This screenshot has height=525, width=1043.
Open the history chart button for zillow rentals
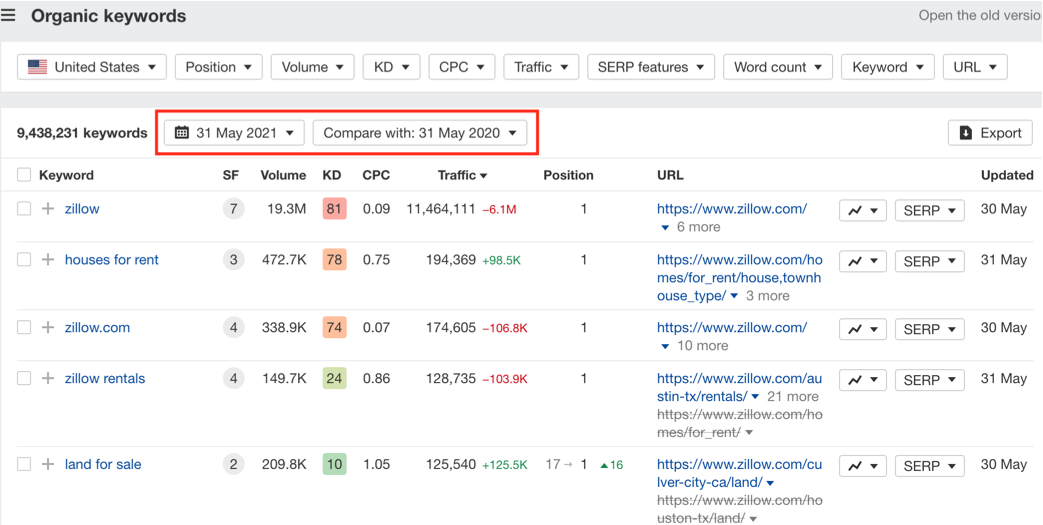pyautogui.click(x=863, y=380)
